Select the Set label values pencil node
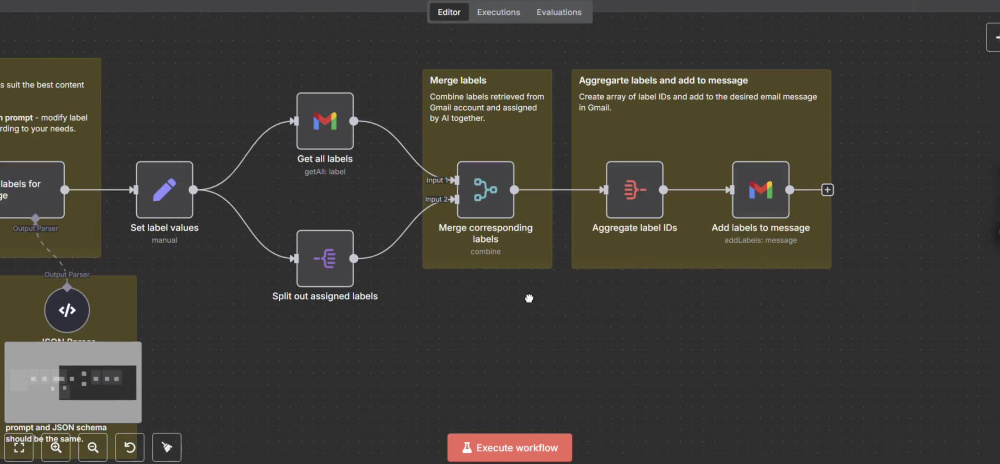 165,190
